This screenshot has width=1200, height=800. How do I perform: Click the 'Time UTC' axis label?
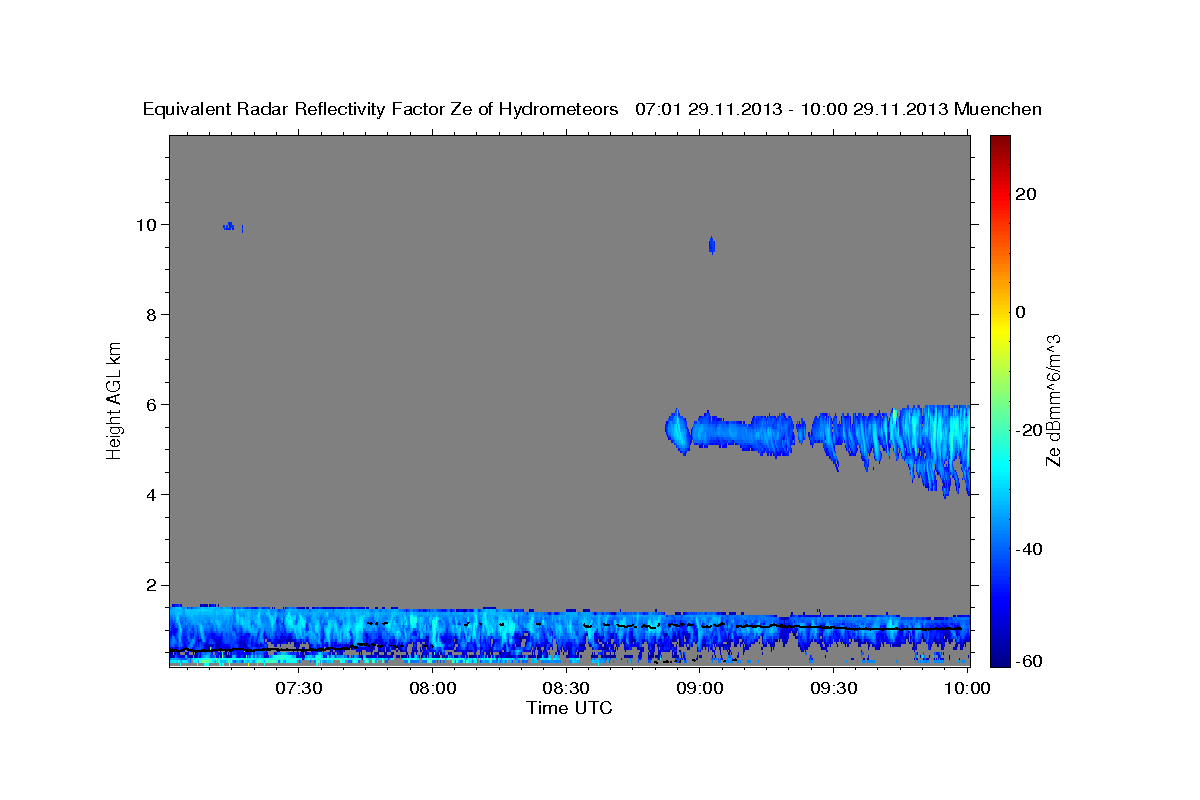tap(569, 708)
